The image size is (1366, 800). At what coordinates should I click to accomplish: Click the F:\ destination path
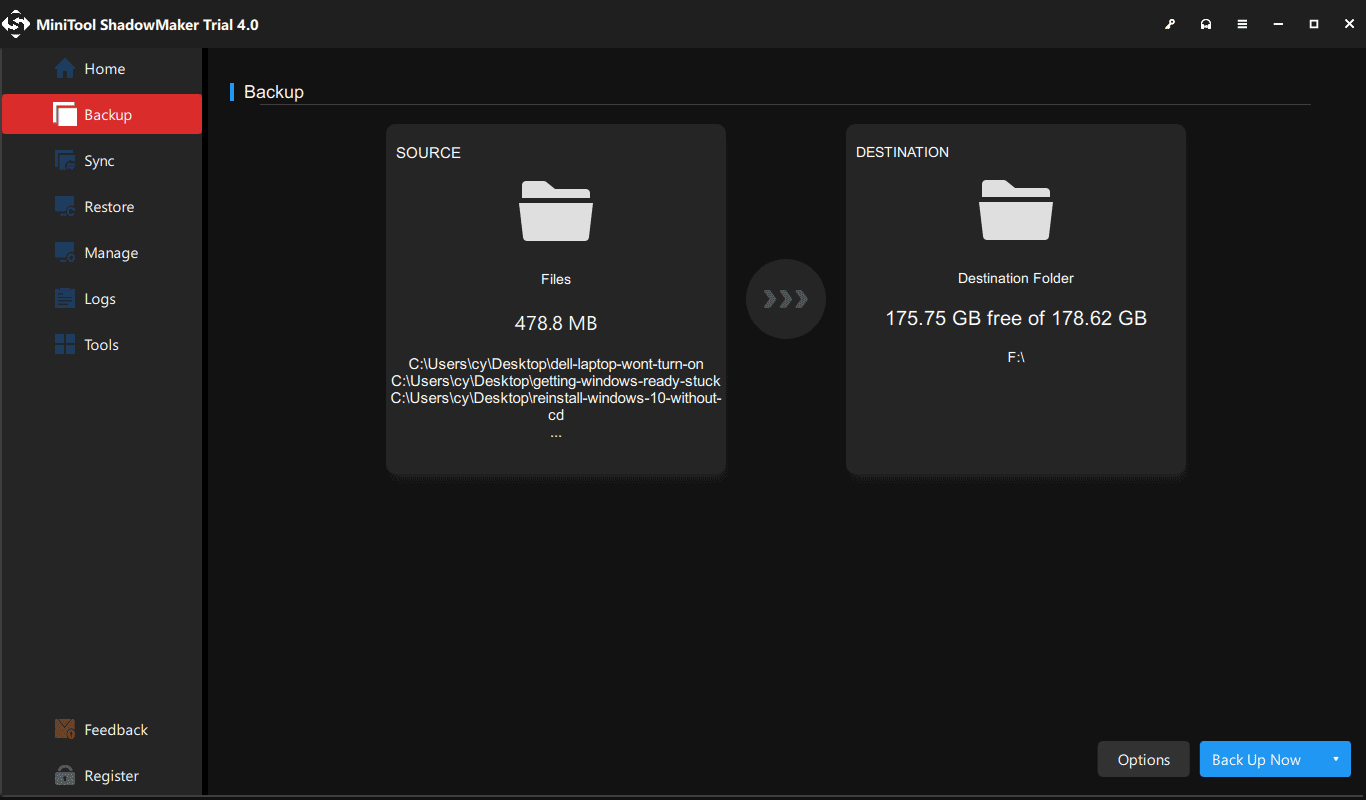coord(1016,357)
